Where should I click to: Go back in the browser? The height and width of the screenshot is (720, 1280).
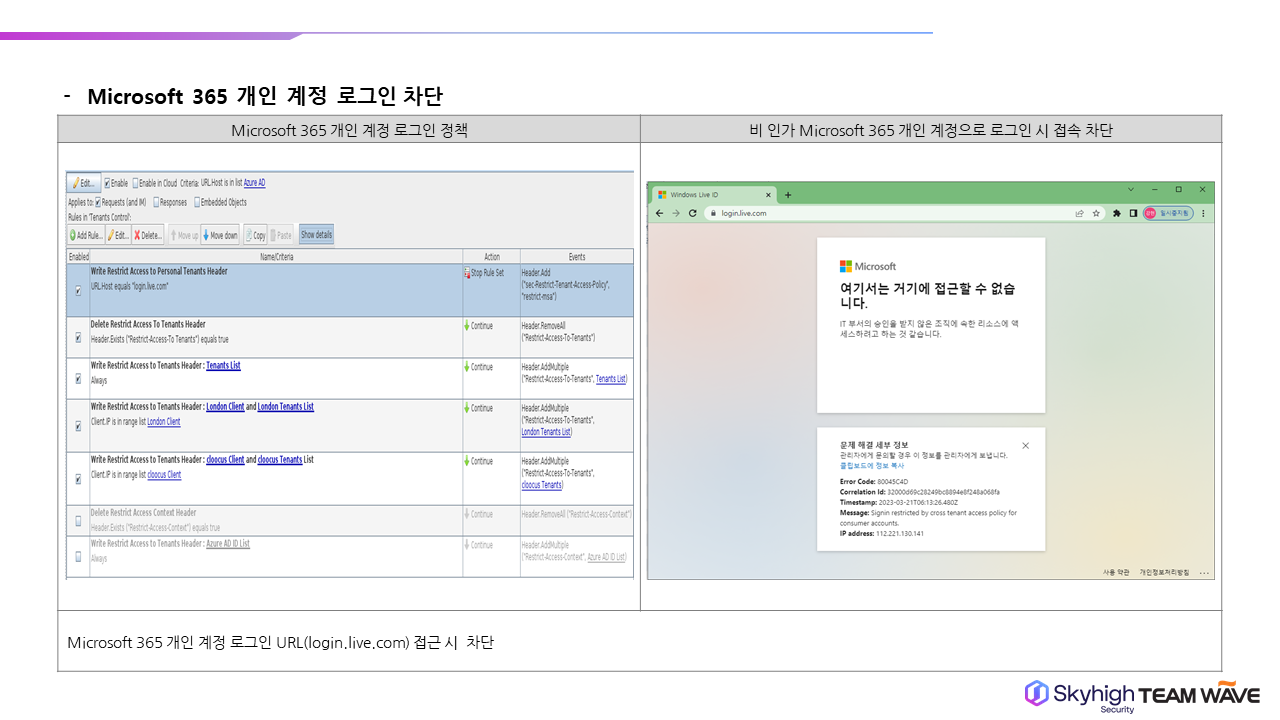click(x=660, y=213)
